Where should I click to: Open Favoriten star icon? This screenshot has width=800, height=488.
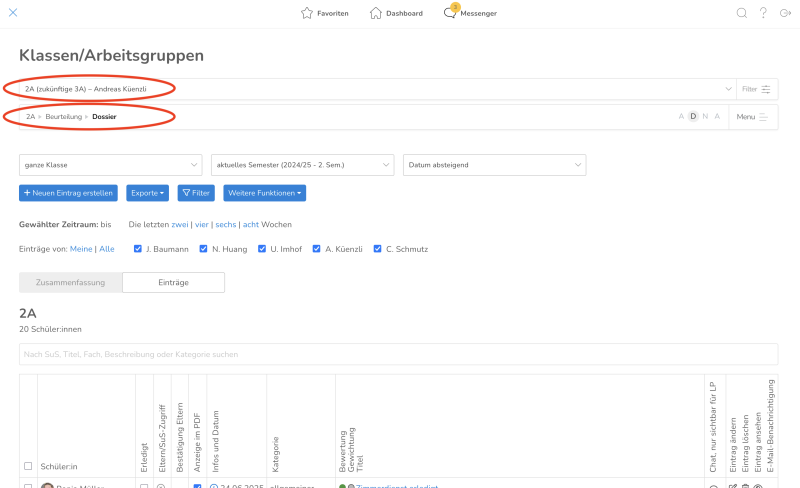[307, 13]
